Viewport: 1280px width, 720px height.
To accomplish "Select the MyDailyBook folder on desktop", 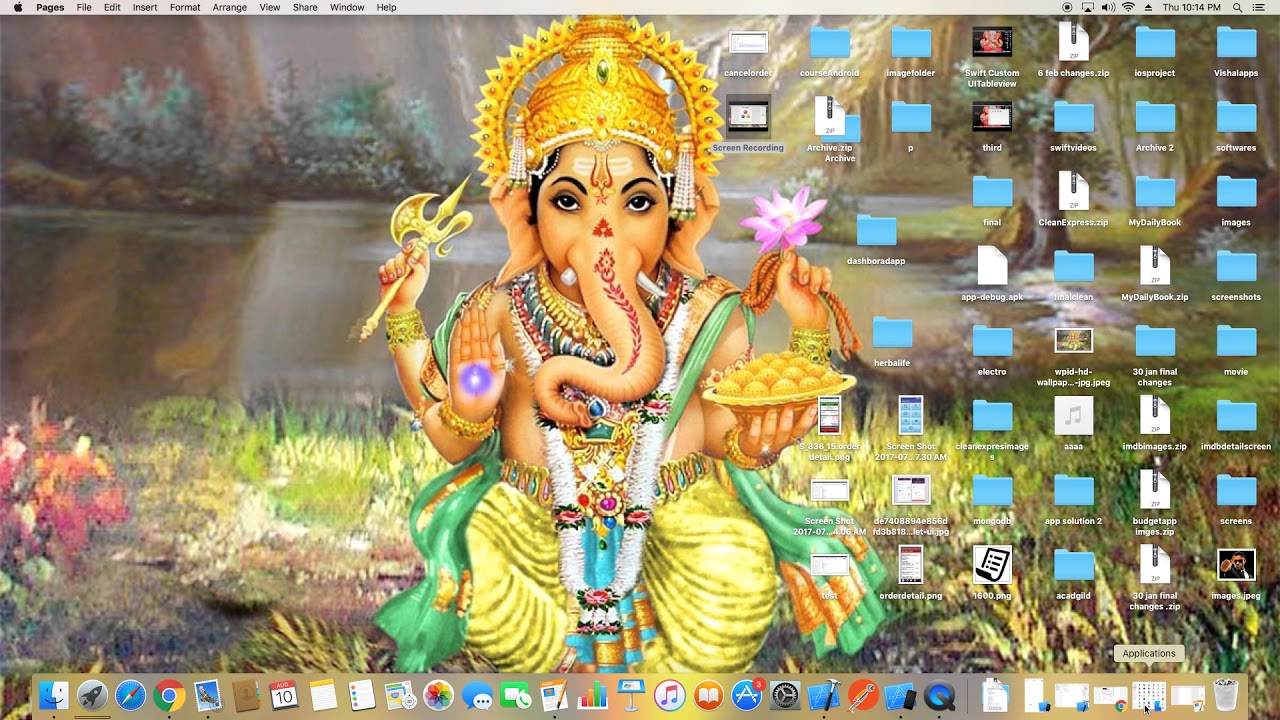I will point(1155,200).
